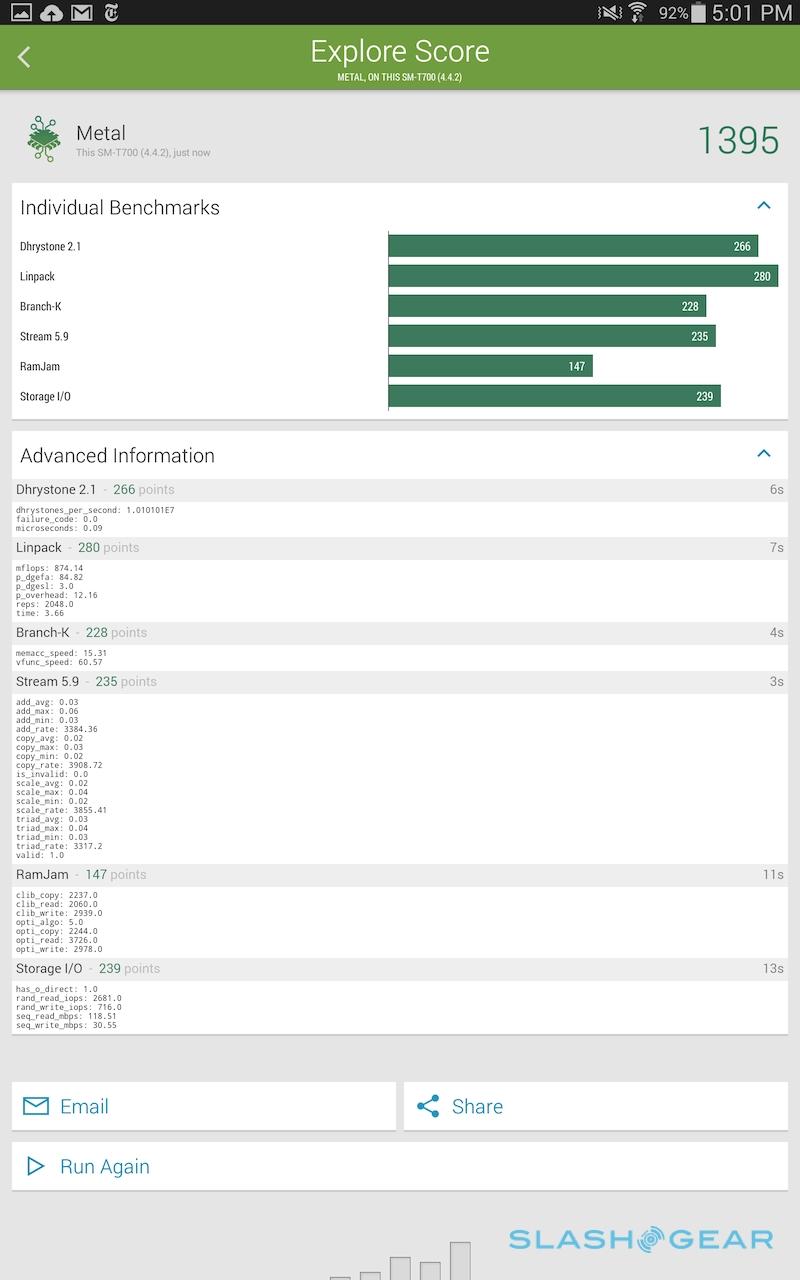Tap the cloud upload notification icon
Viewport: 800px width, 1280px height.
tap(51, 13)
